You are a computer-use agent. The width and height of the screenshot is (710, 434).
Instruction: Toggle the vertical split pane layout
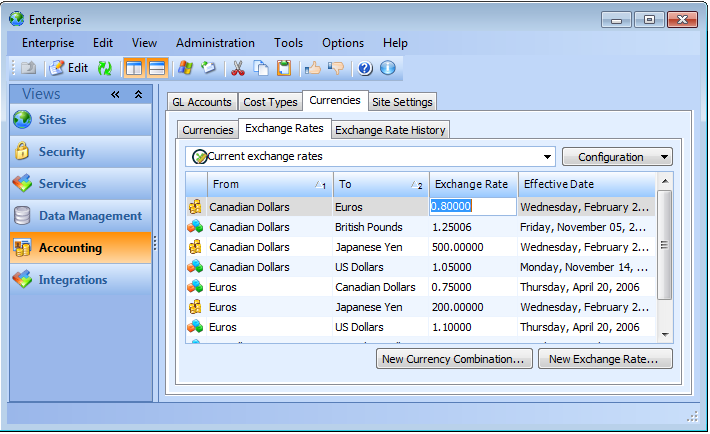[133, 68]
